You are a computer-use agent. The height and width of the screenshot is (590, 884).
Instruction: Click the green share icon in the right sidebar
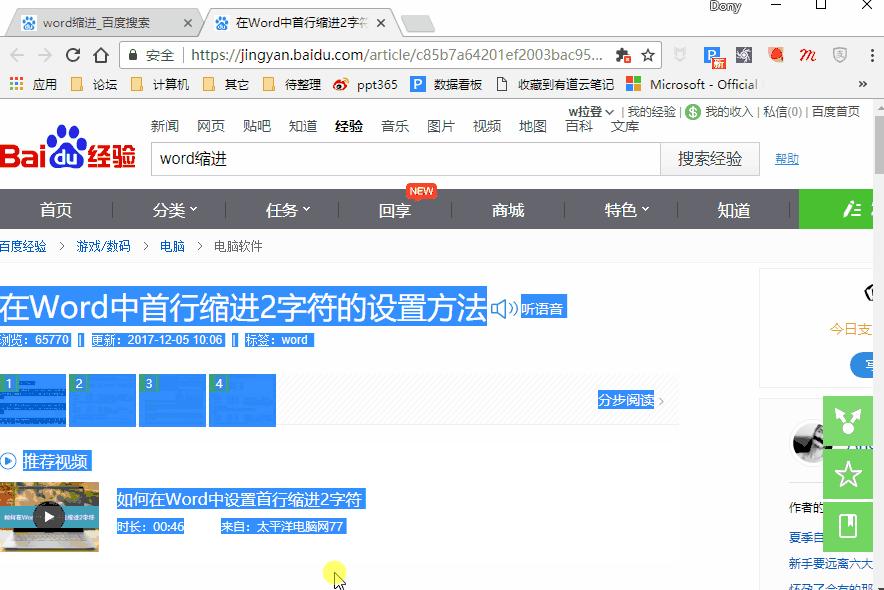[x=848, y=421]
